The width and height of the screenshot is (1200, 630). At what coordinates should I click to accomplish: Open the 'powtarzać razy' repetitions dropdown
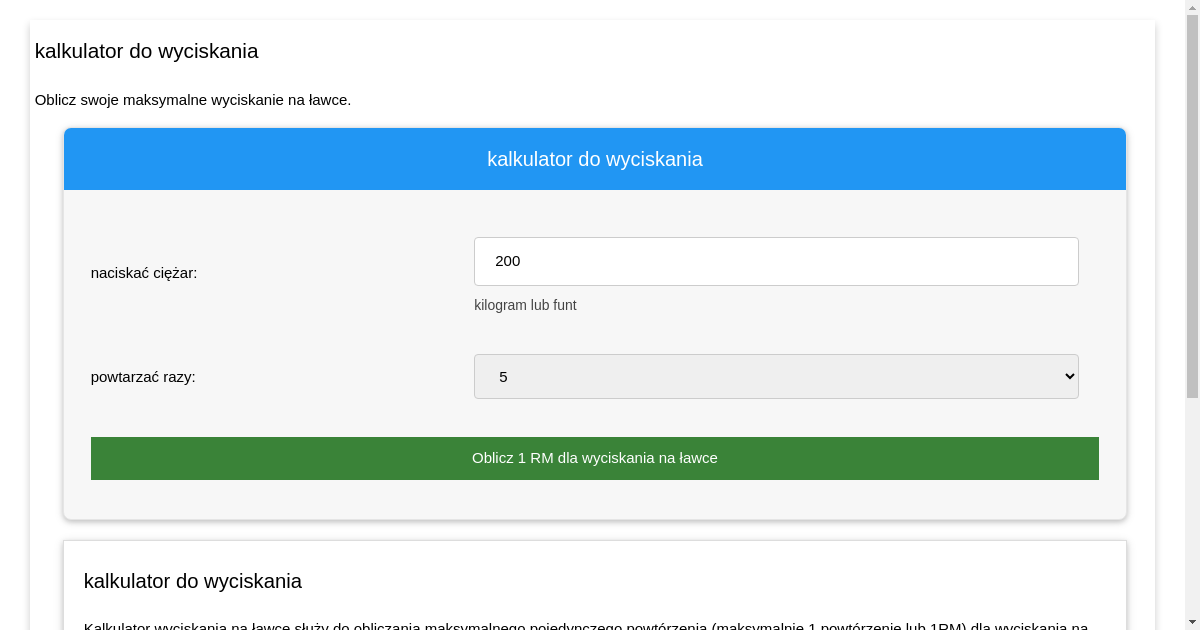click(x=776, y=376)
